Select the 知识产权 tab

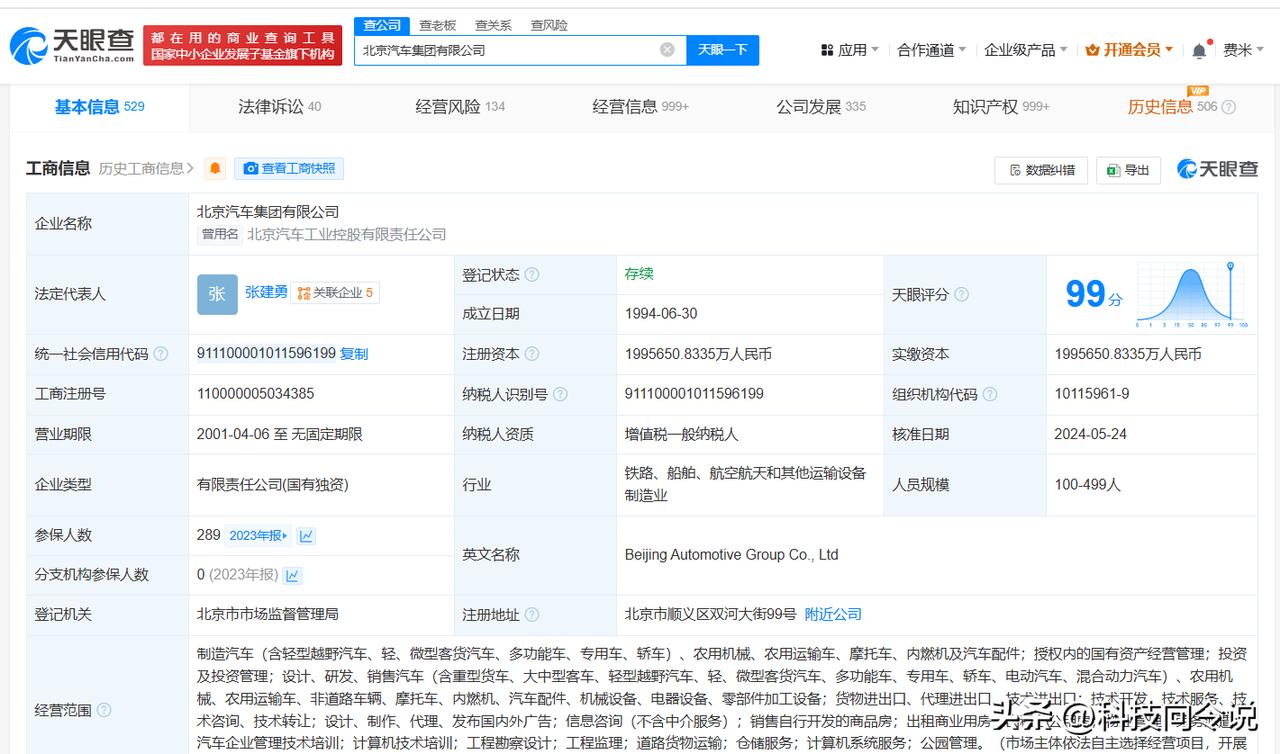(1001, 107)
